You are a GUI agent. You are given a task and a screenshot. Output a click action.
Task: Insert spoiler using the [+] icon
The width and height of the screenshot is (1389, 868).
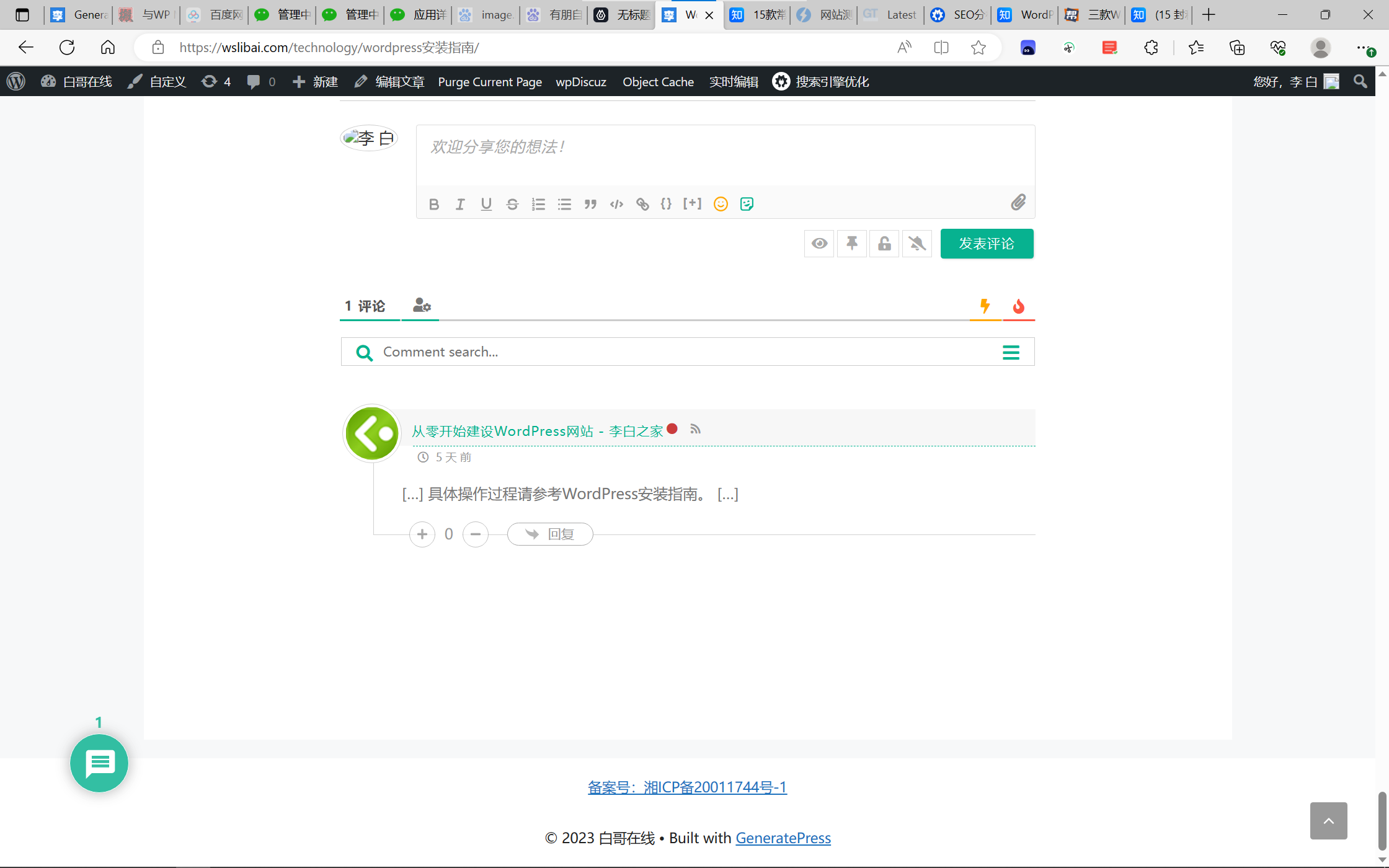pos(692,203)
